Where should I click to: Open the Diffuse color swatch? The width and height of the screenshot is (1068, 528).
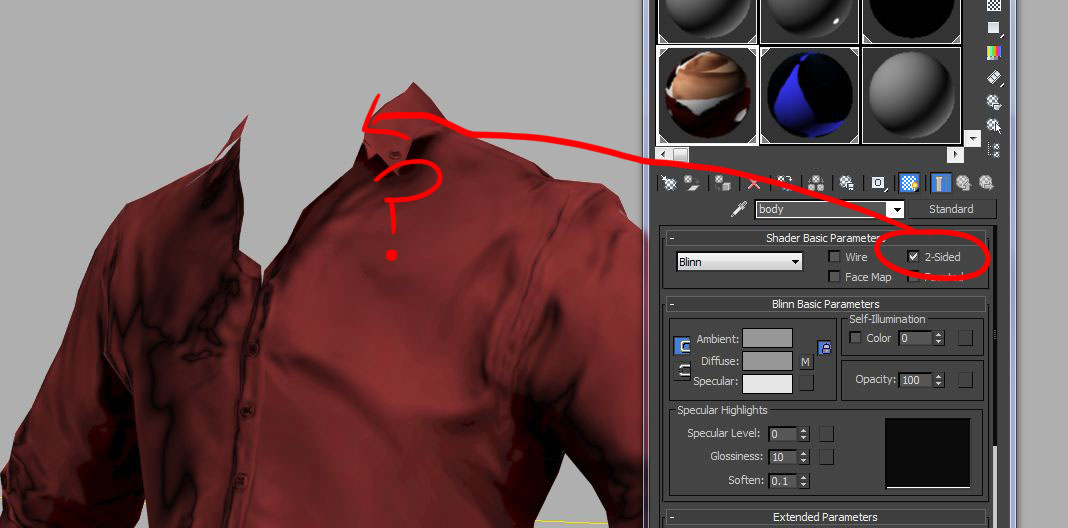(768, 362)
